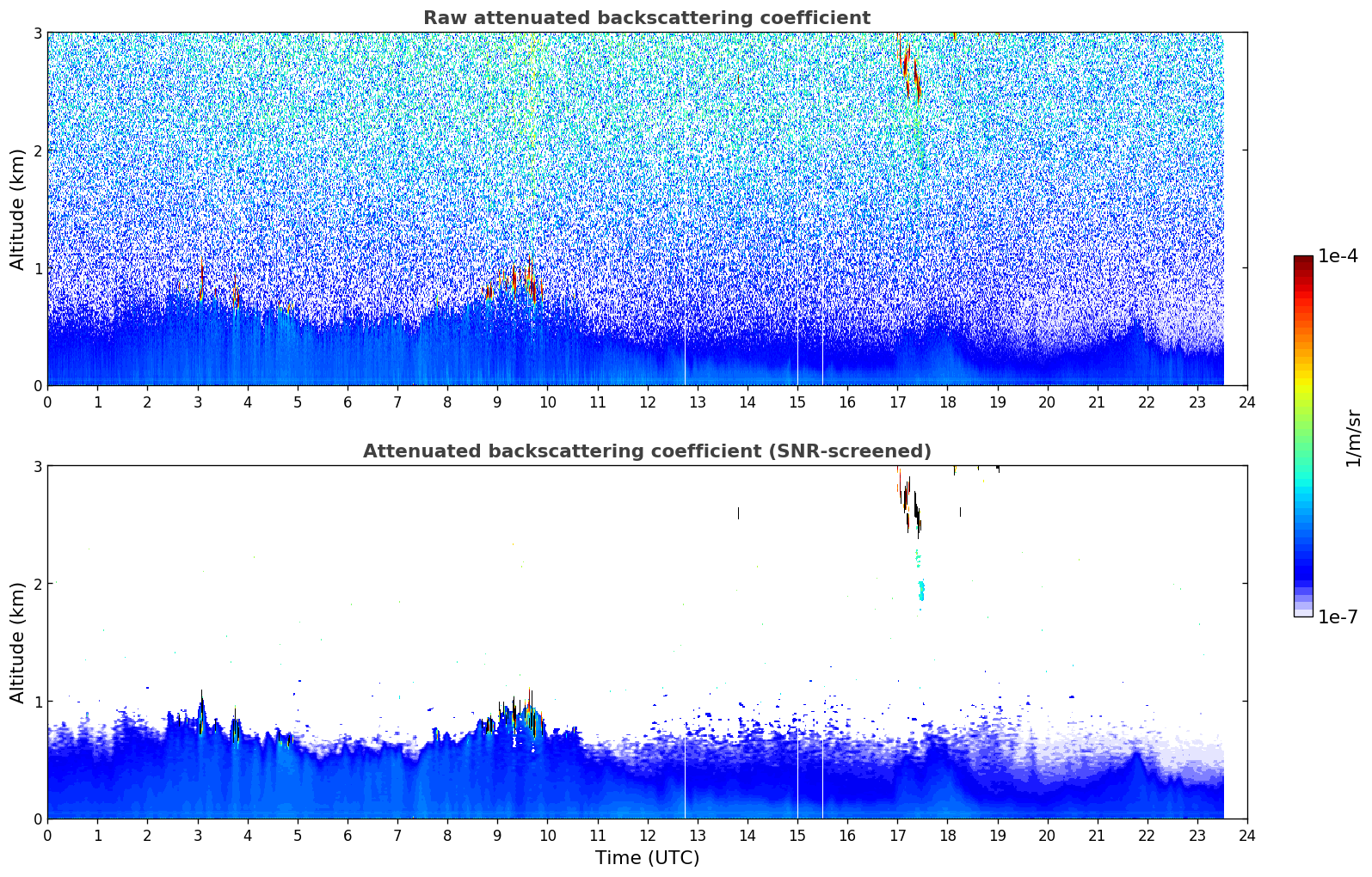Click the top plot's 'Altitude (km)' label

pos(17,208)
